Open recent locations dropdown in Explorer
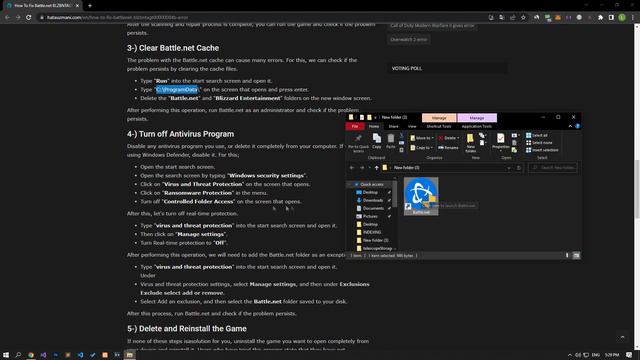This screenshot has width=640, height=360. (369, 168)
